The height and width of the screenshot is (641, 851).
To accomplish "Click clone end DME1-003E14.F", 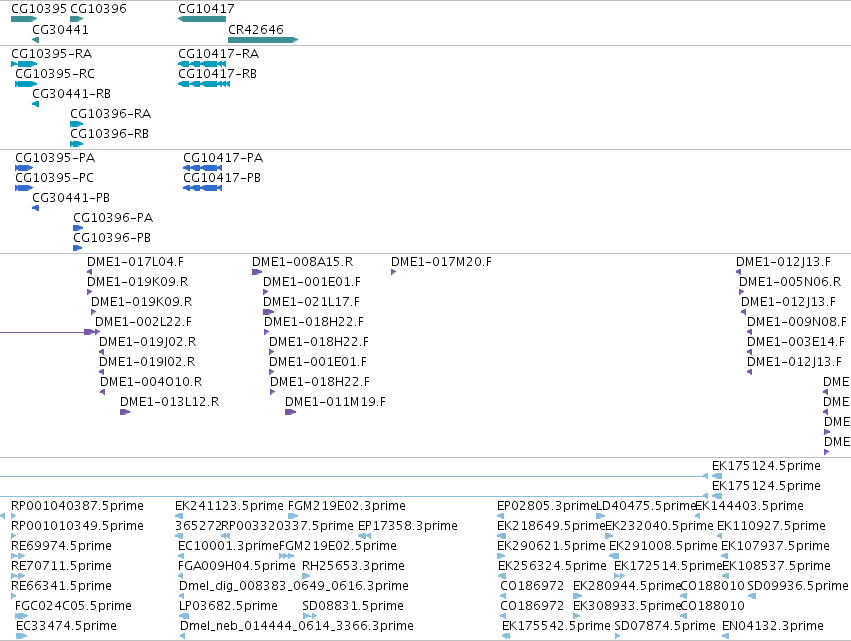I will pos(796,342).
